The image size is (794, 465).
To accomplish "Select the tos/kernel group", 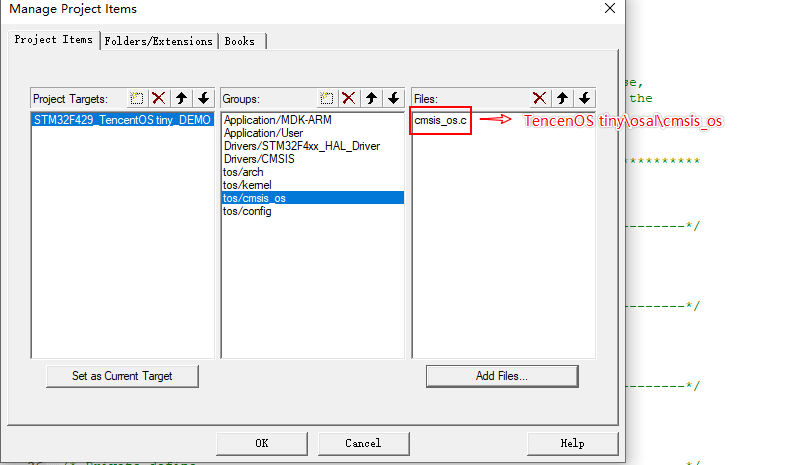I will 313,185.
